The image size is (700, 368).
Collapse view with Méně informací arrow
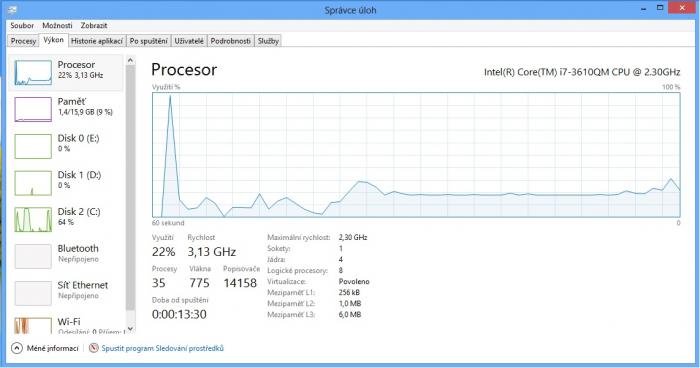(17, 348)
